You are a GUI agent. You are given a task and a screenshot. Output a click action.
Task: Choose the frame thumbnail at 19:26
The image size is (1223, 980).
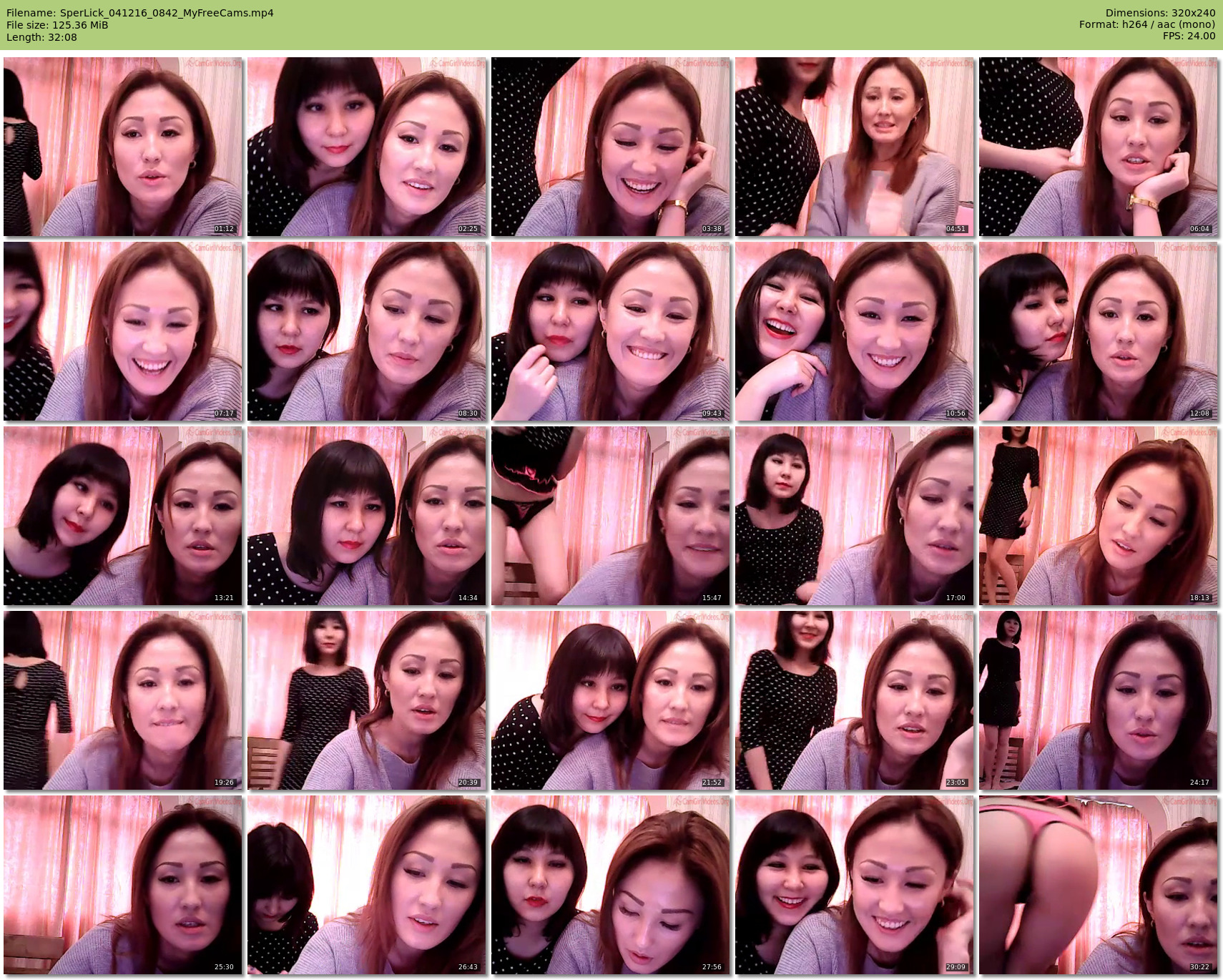pos(123,700)
